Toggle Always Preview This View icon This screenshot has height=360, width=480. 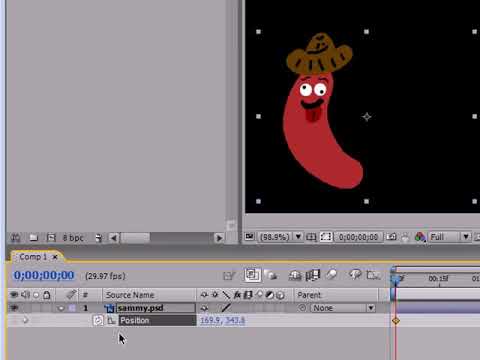point(249,237)
